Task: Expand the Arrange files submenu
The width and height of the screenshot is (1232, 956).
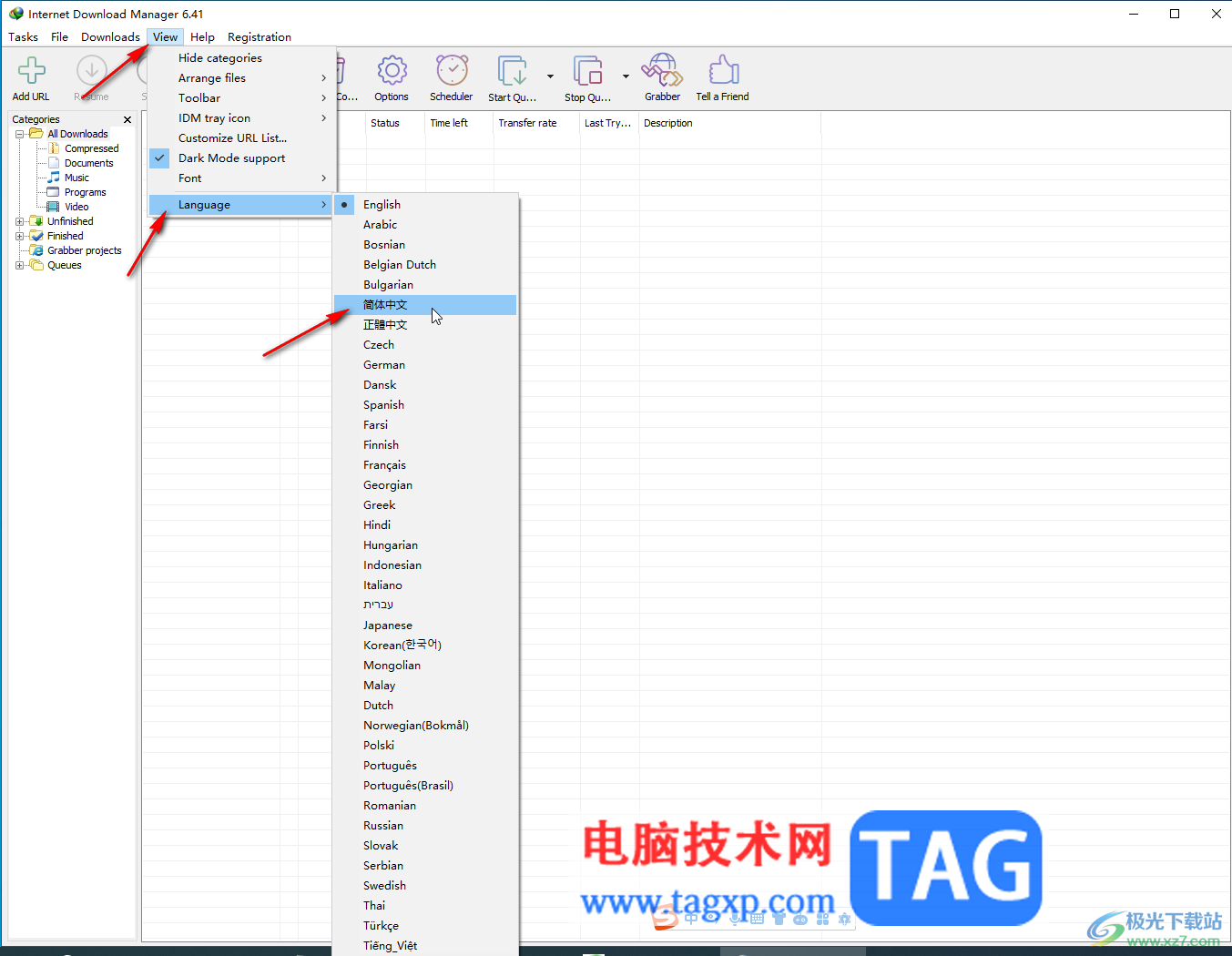Action: tap(242, 78)
